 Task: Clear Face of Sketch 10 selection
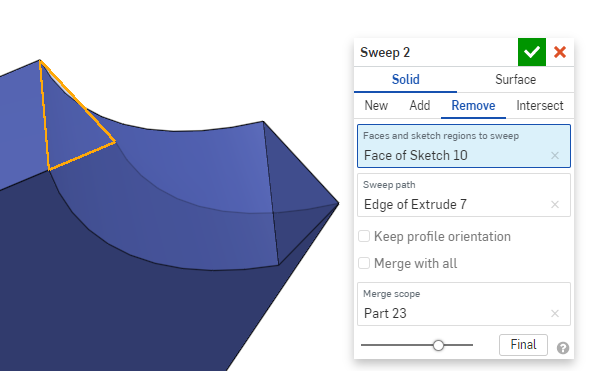click(x=555, y=155)
